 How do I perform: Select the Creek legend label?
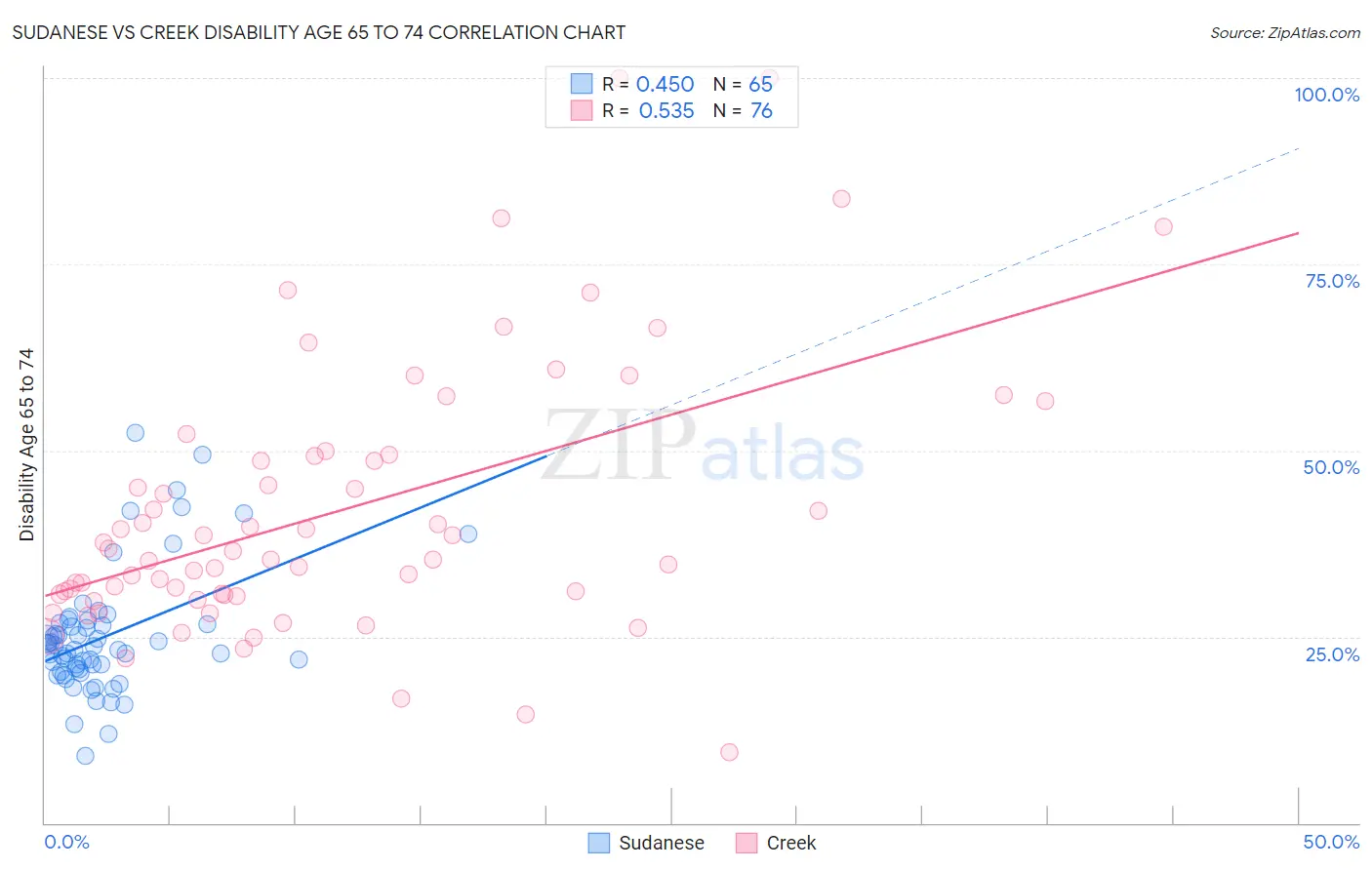tap(791, 843)
